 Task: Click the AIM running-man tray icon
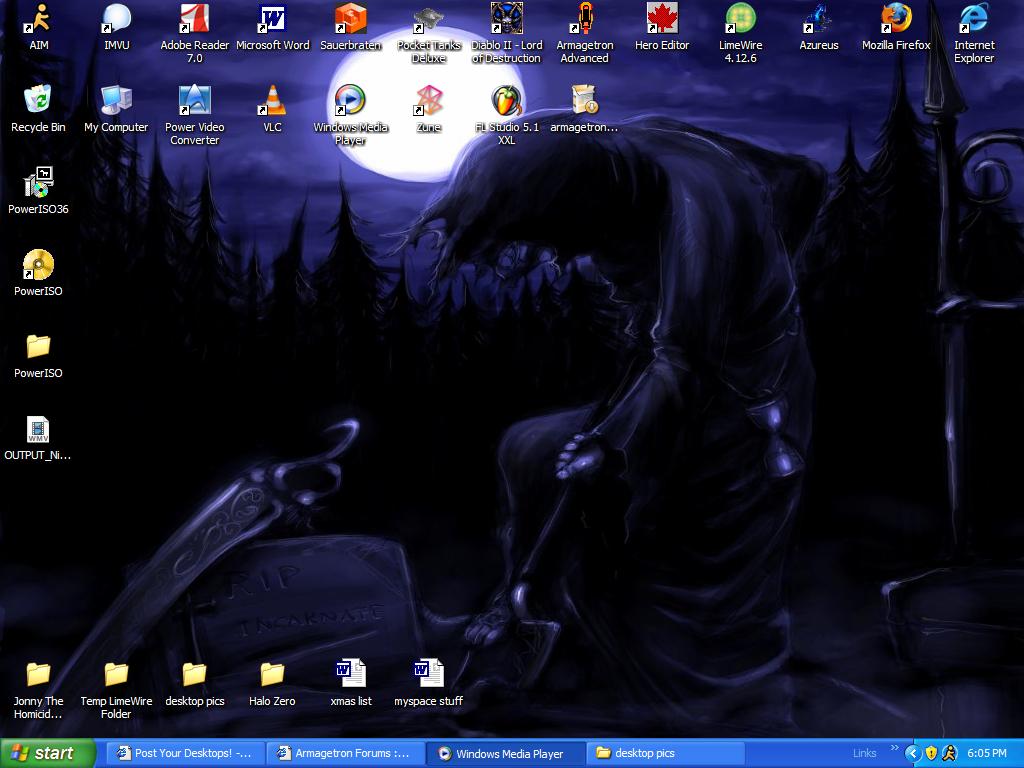[x=949, y=753]
